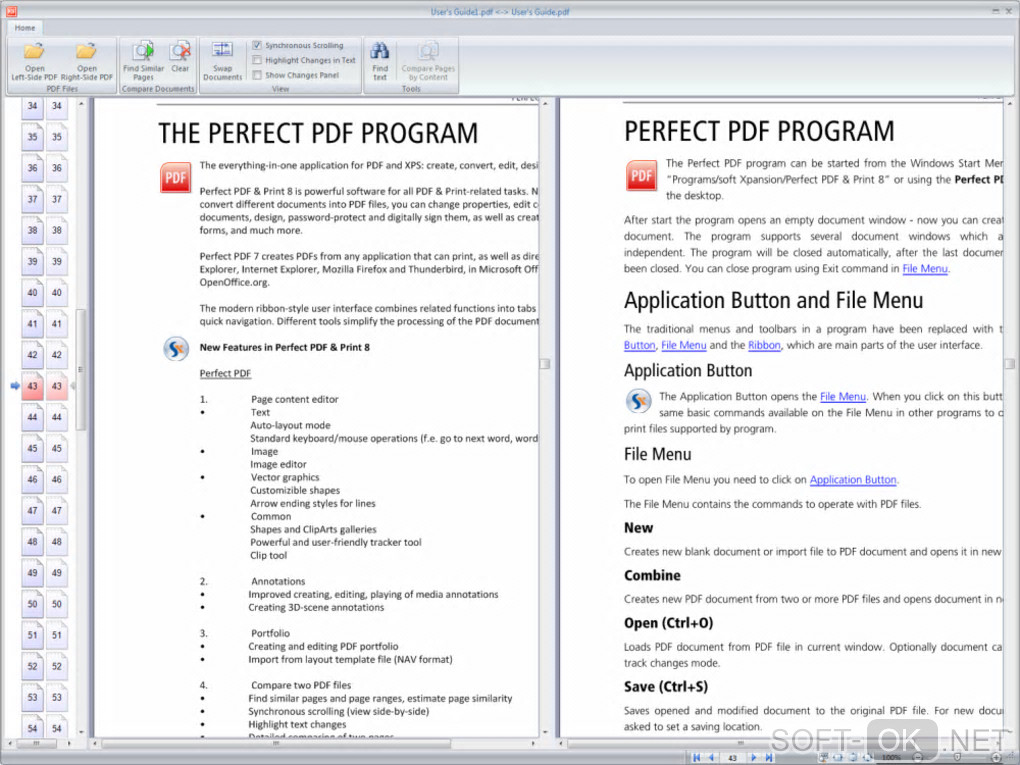Go to previous page in status bar

[711, 757]
